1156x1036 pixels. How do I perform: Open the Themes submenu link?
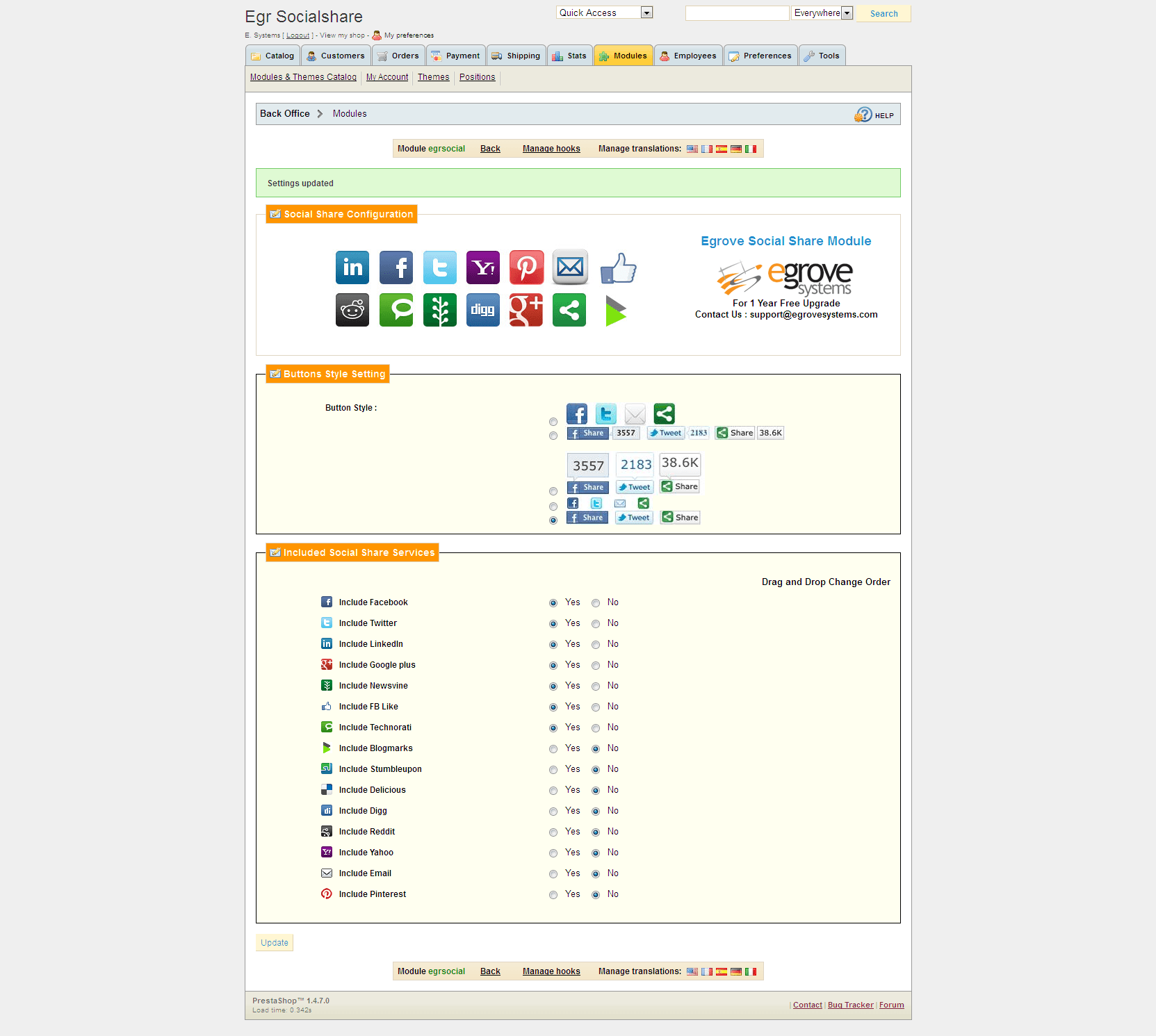click(x=433, y=77)
